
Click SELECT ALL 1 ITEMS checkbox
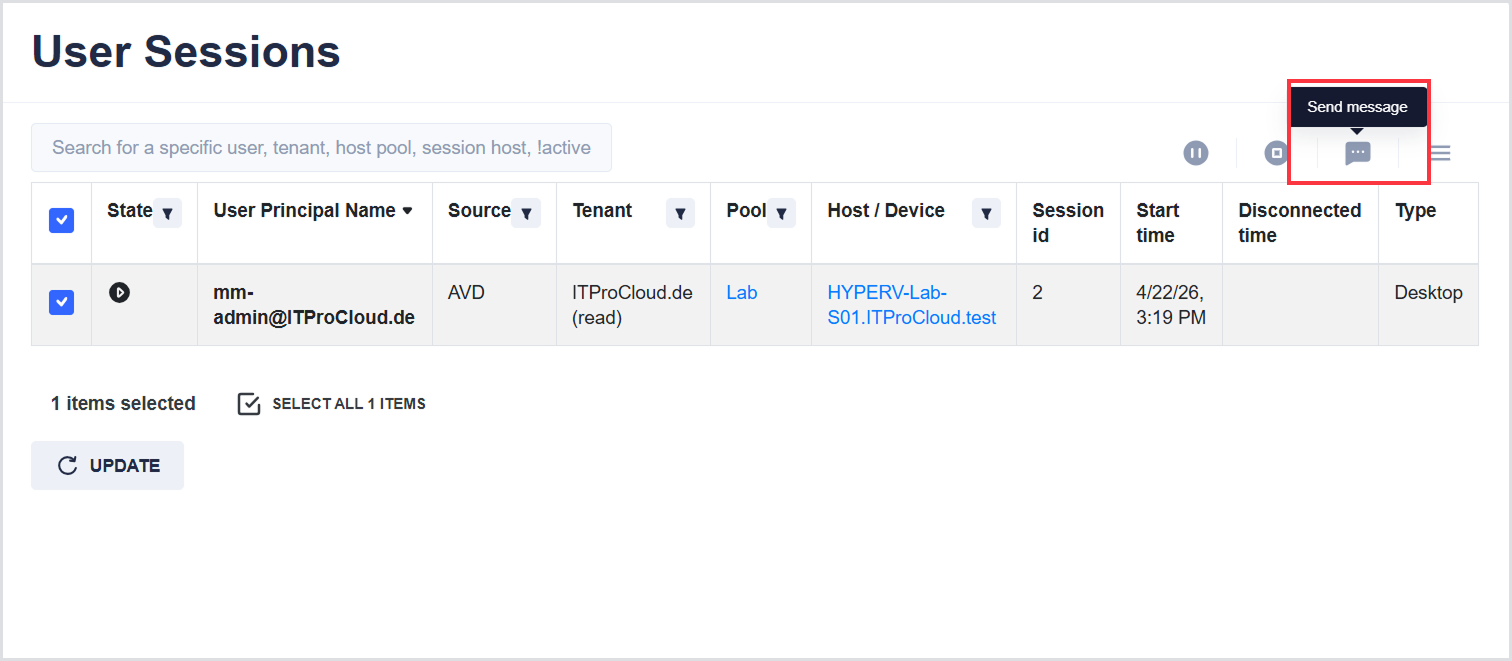click(249, 404)
